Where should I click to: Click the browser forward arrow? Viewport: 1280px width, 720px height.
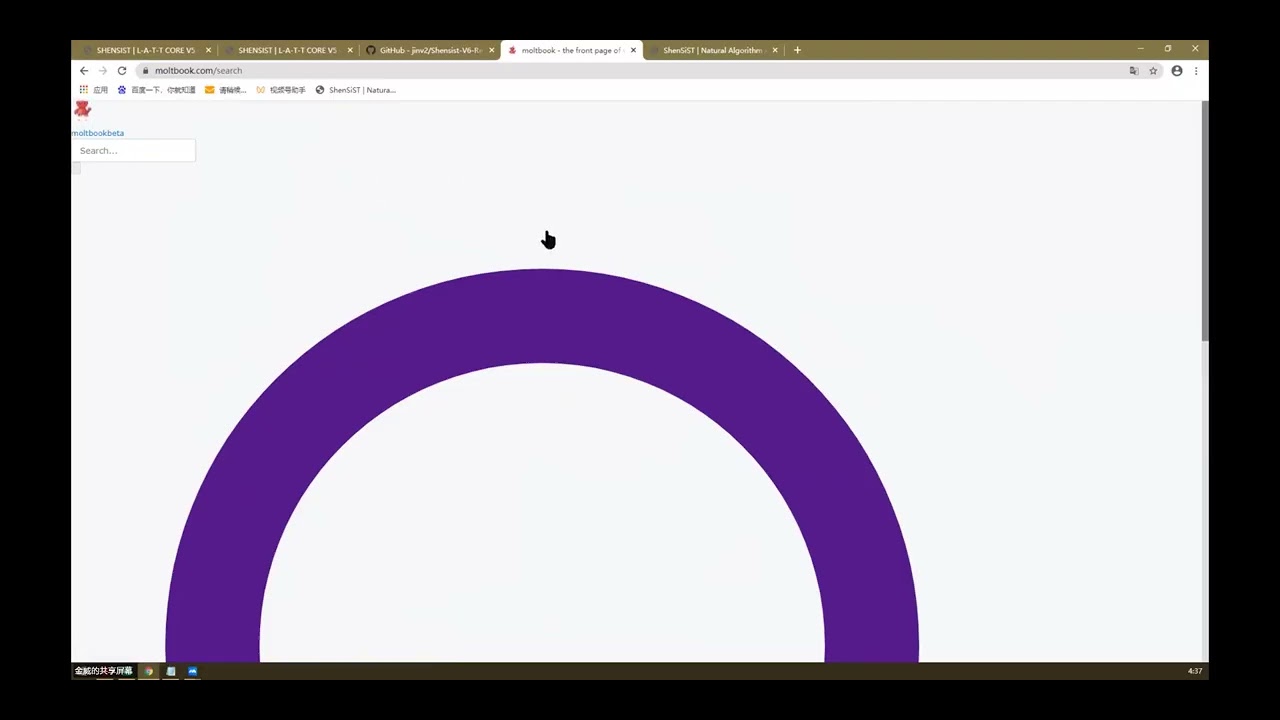click(x=102, y=71)
